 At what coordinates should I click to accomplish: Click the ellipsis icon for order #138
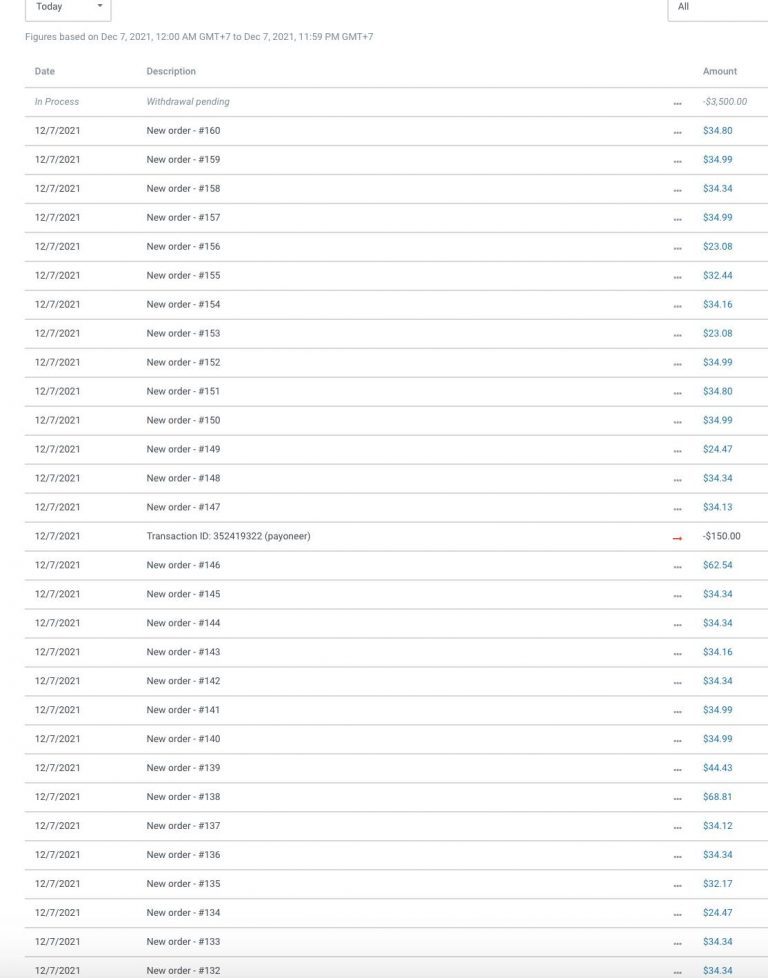pos(678,799)
